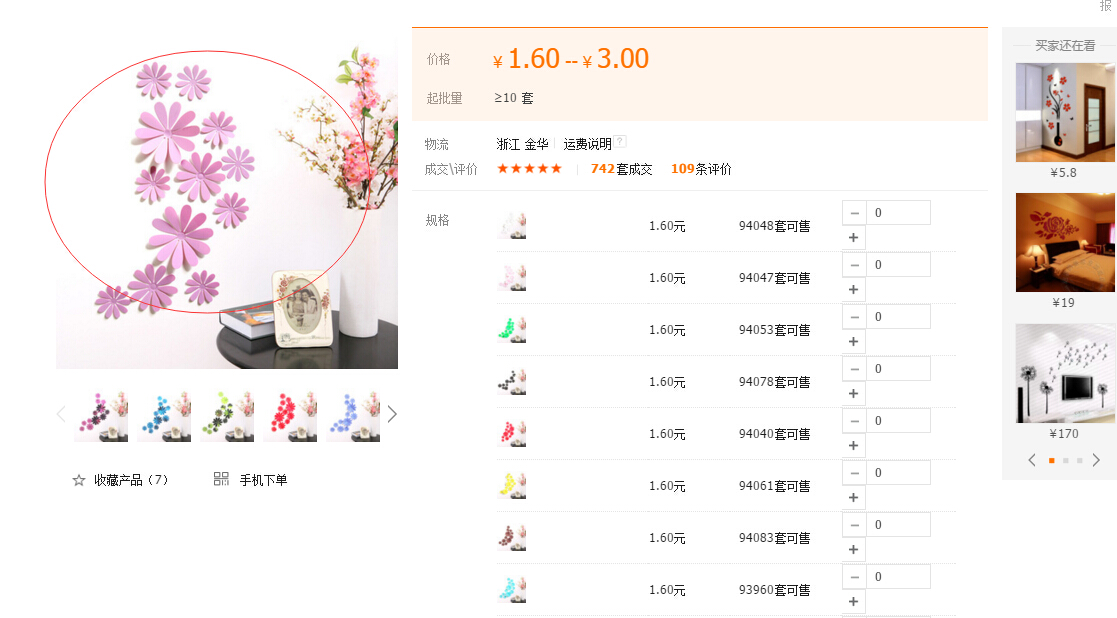Show previous product thumbnails with left chevron
Image resolution: width=1117 pixels, height=618 pixels.
[61, 414]
